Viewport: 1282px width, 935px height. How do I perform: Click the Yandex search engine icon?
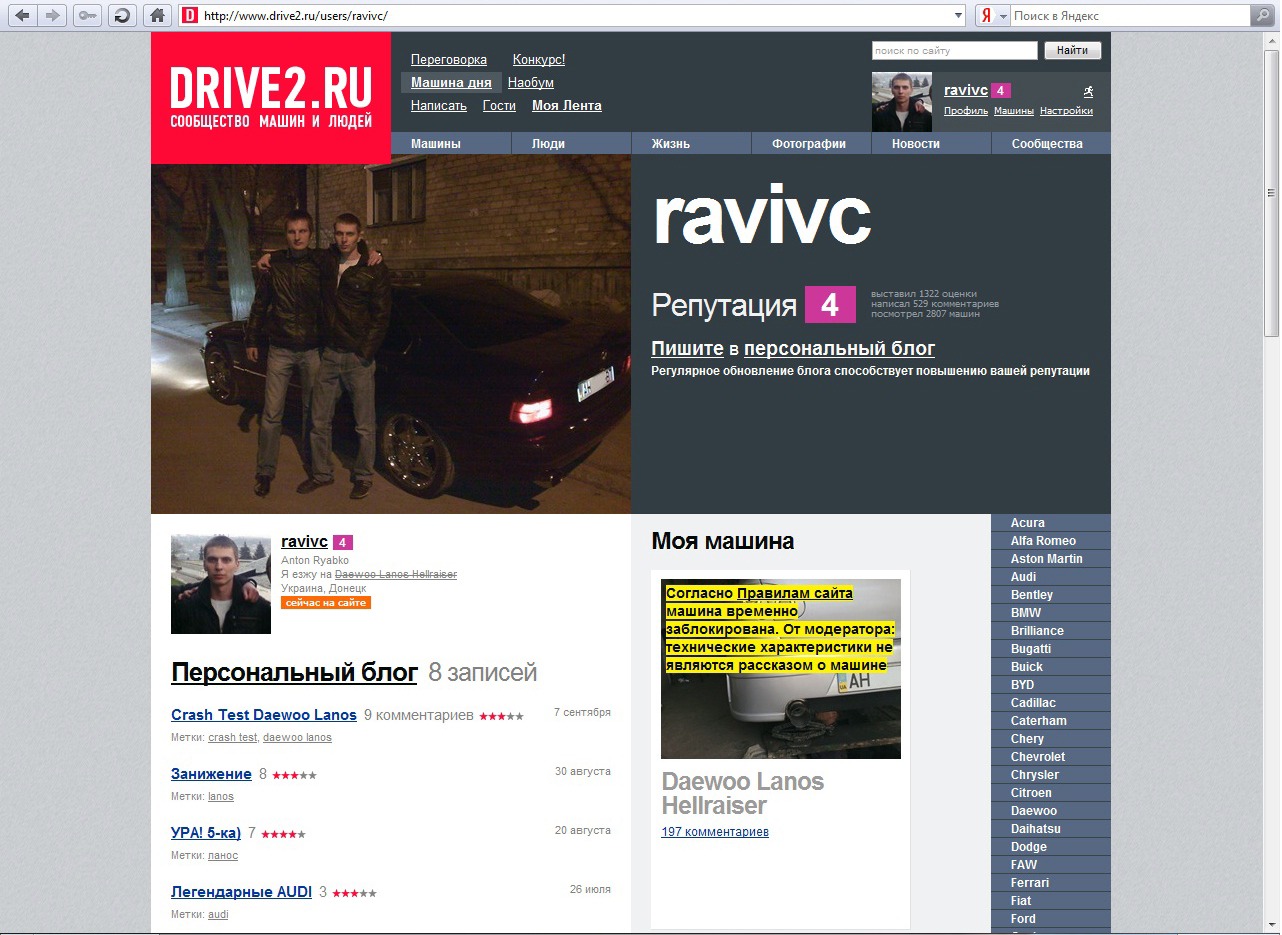[x=986, y=16]
